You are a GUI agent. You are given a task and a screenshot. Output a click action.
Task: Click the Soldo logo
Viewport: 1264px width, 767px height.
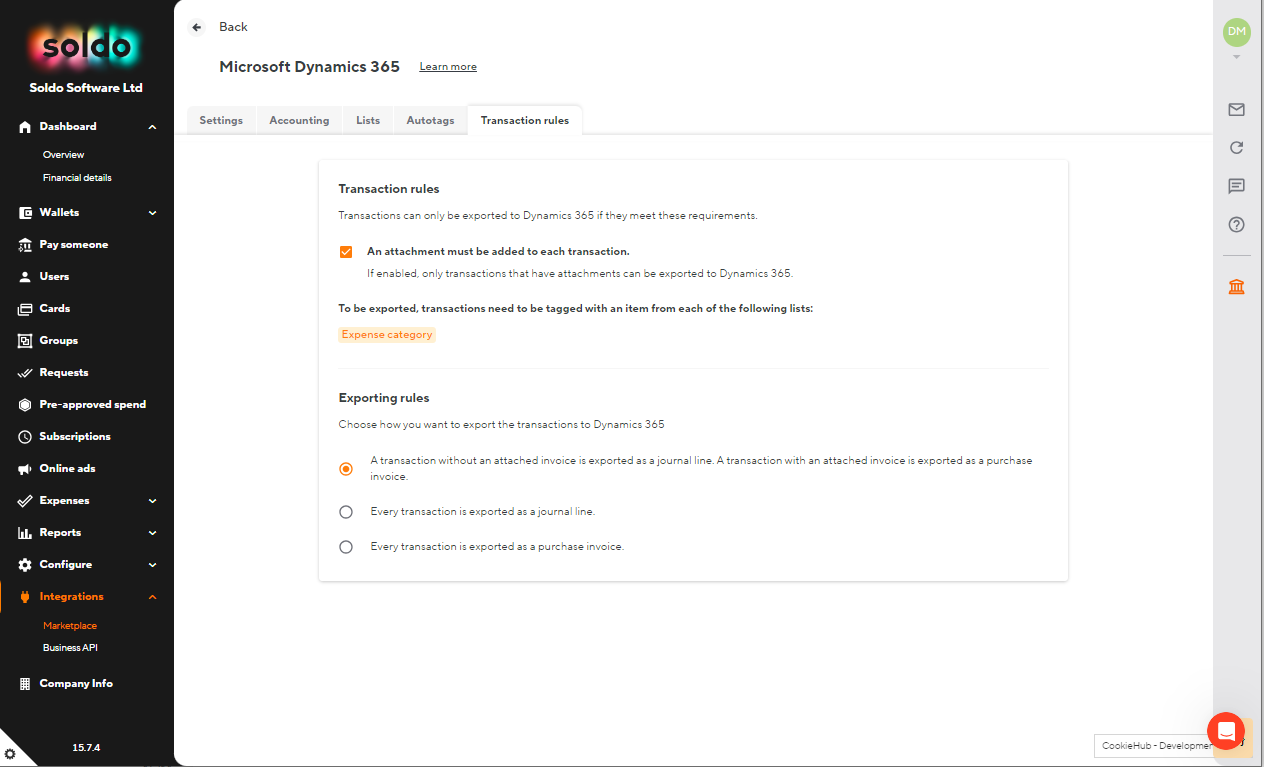86,48
